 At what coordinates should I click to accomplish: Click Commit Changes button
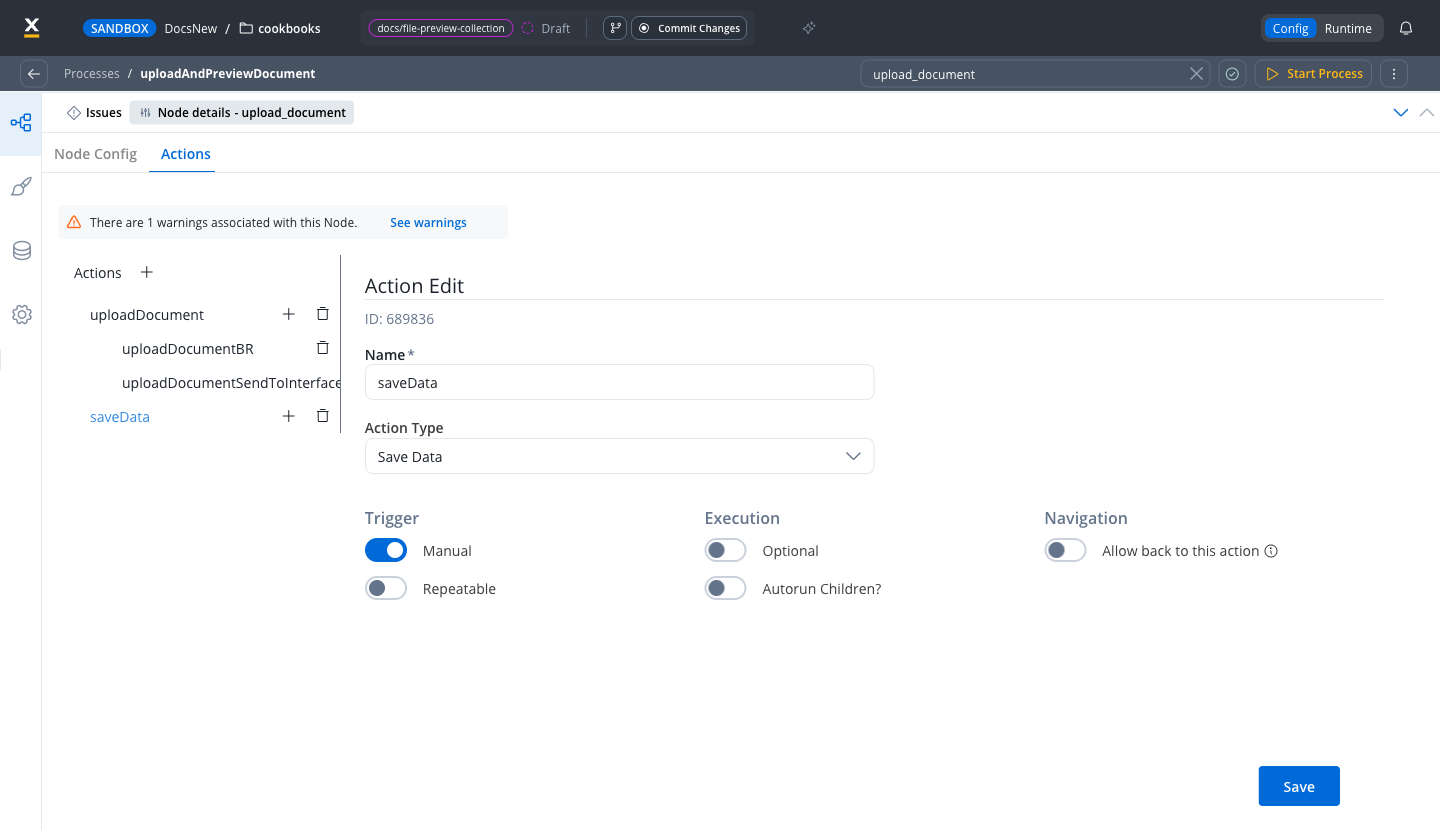coord(689,28)
